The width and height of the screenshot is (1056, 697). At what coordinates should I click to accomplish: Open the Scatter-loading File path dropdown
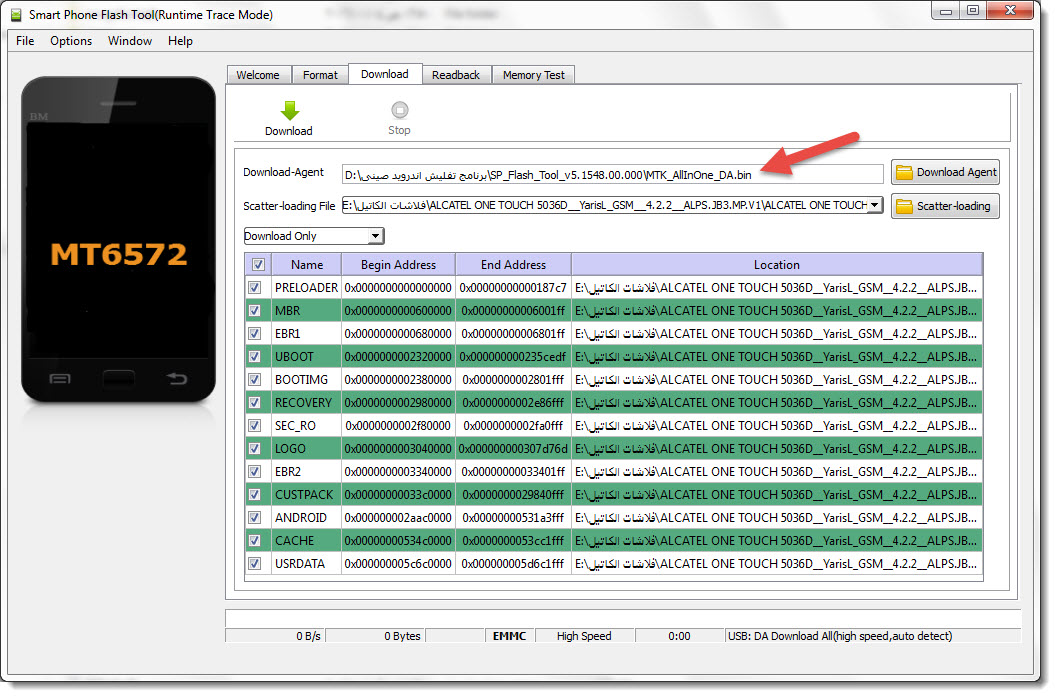pos(875,205)
